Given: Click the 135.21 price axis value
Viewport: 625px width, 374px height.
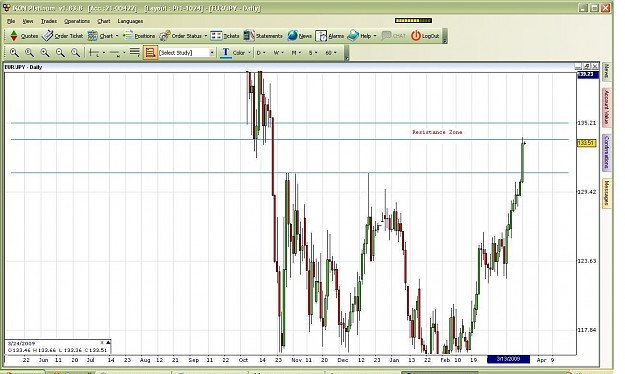Looking at the screenshot, I should pyautogui.click(x=587, y=123).
